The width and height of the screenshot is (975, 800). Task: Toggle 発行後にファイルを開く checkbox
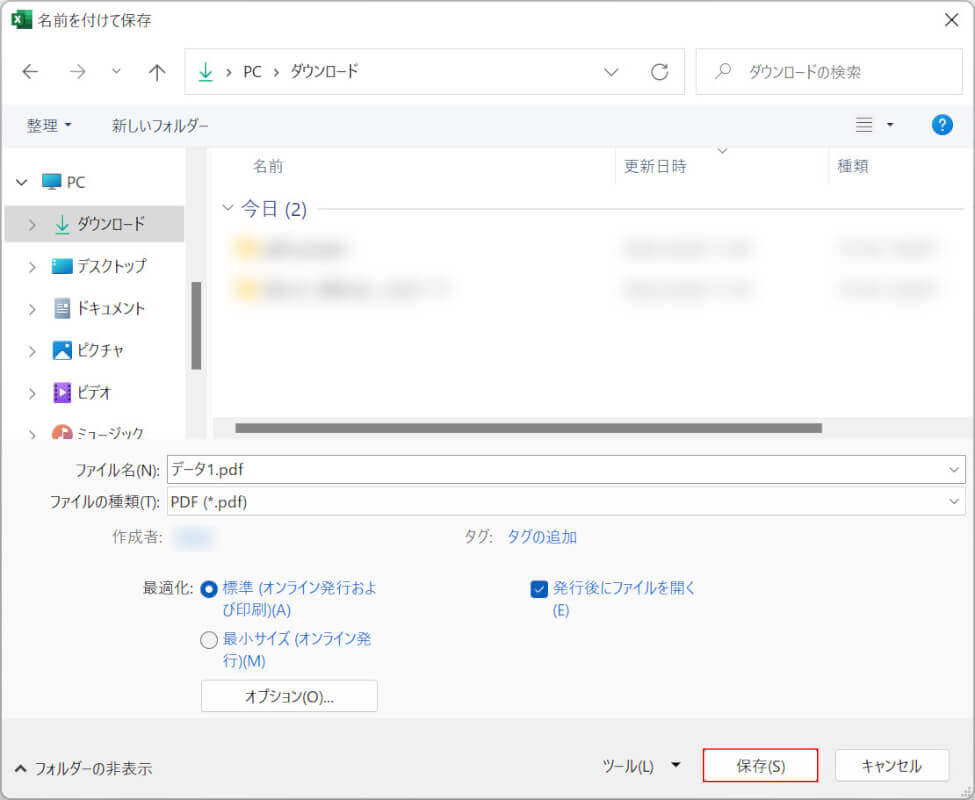point(539,589)
